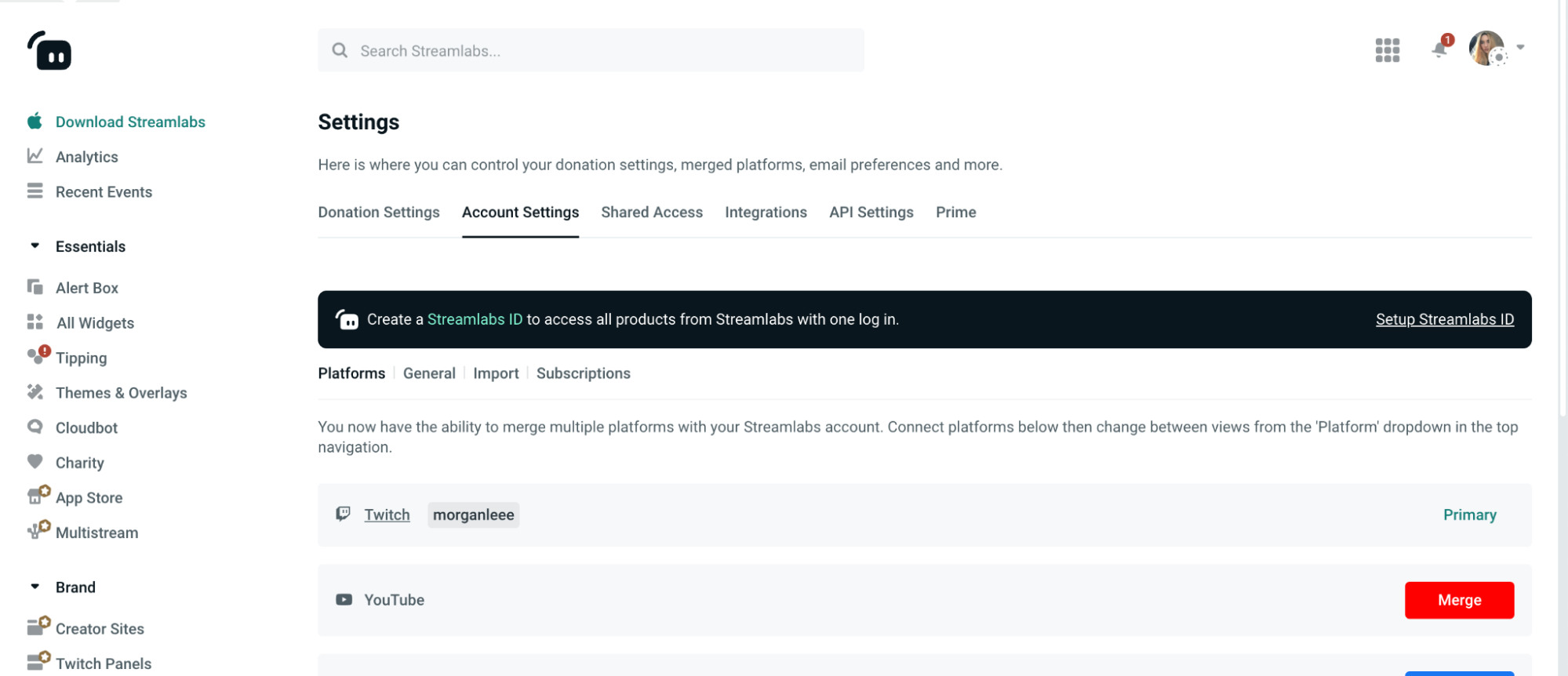Screen dimensions: 1568x676
Task: Click the Cloudbot chat bubble icon
Action: pyautogui.click(x=35, y=427)
